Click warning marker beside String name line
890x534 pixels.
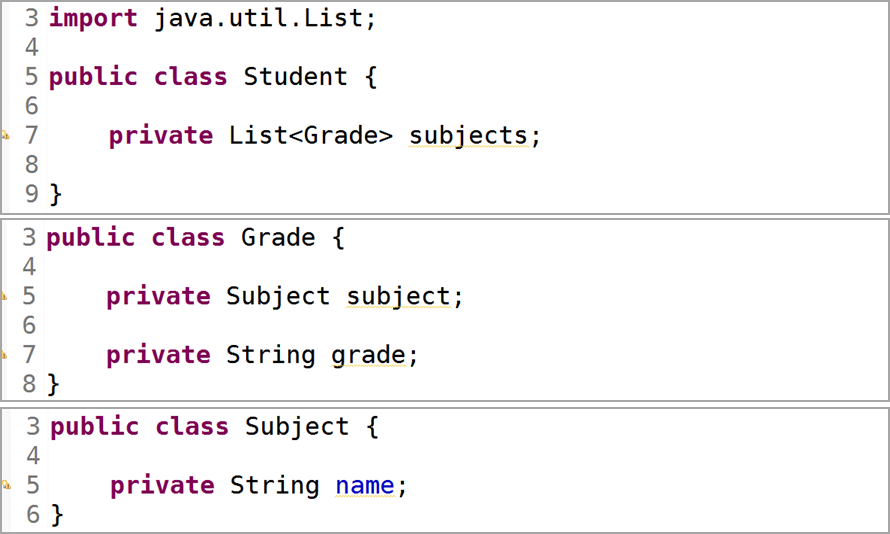point(6,485)
